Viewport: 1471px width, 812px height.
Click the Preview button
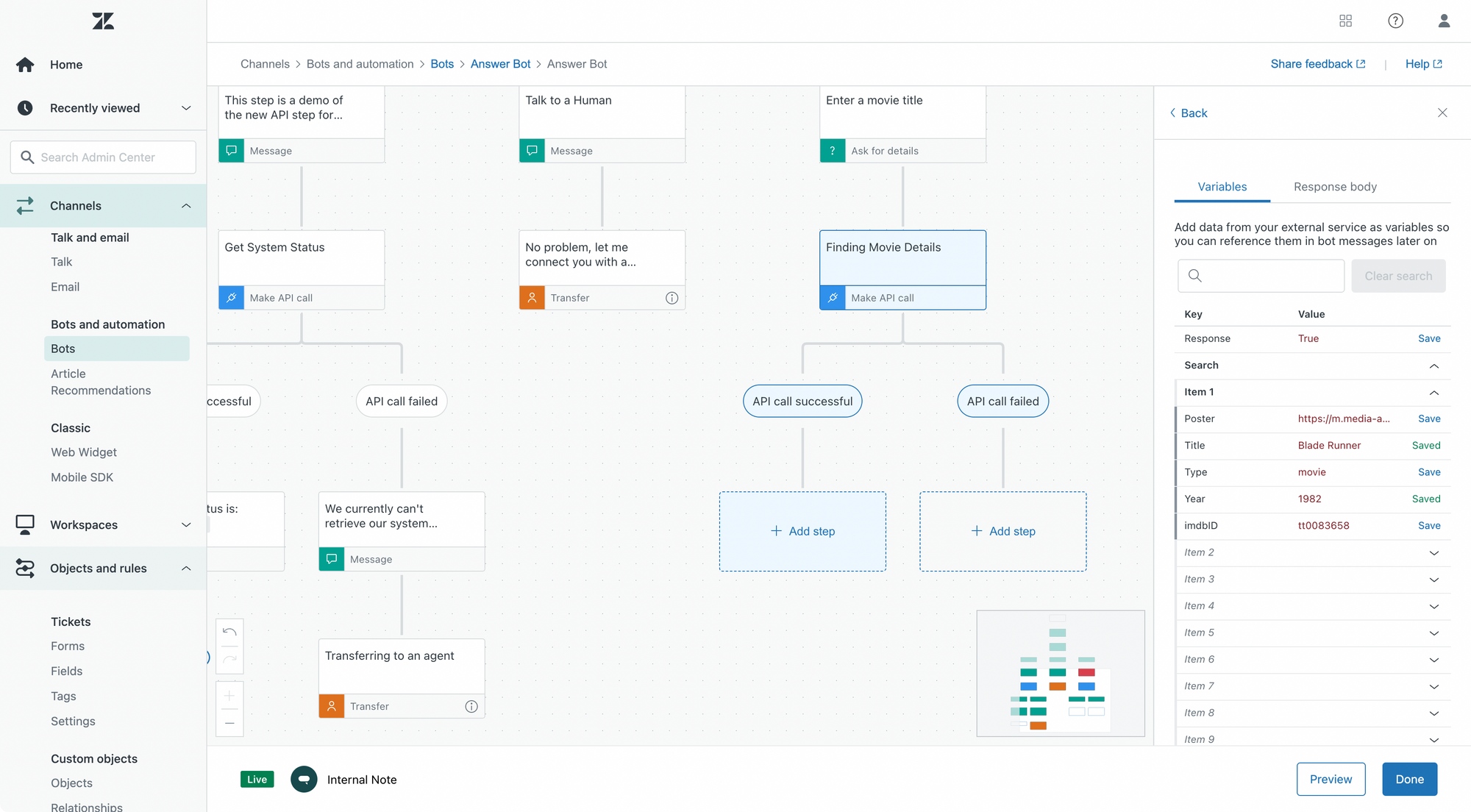pyautogui.click(x=1331, y=779)
